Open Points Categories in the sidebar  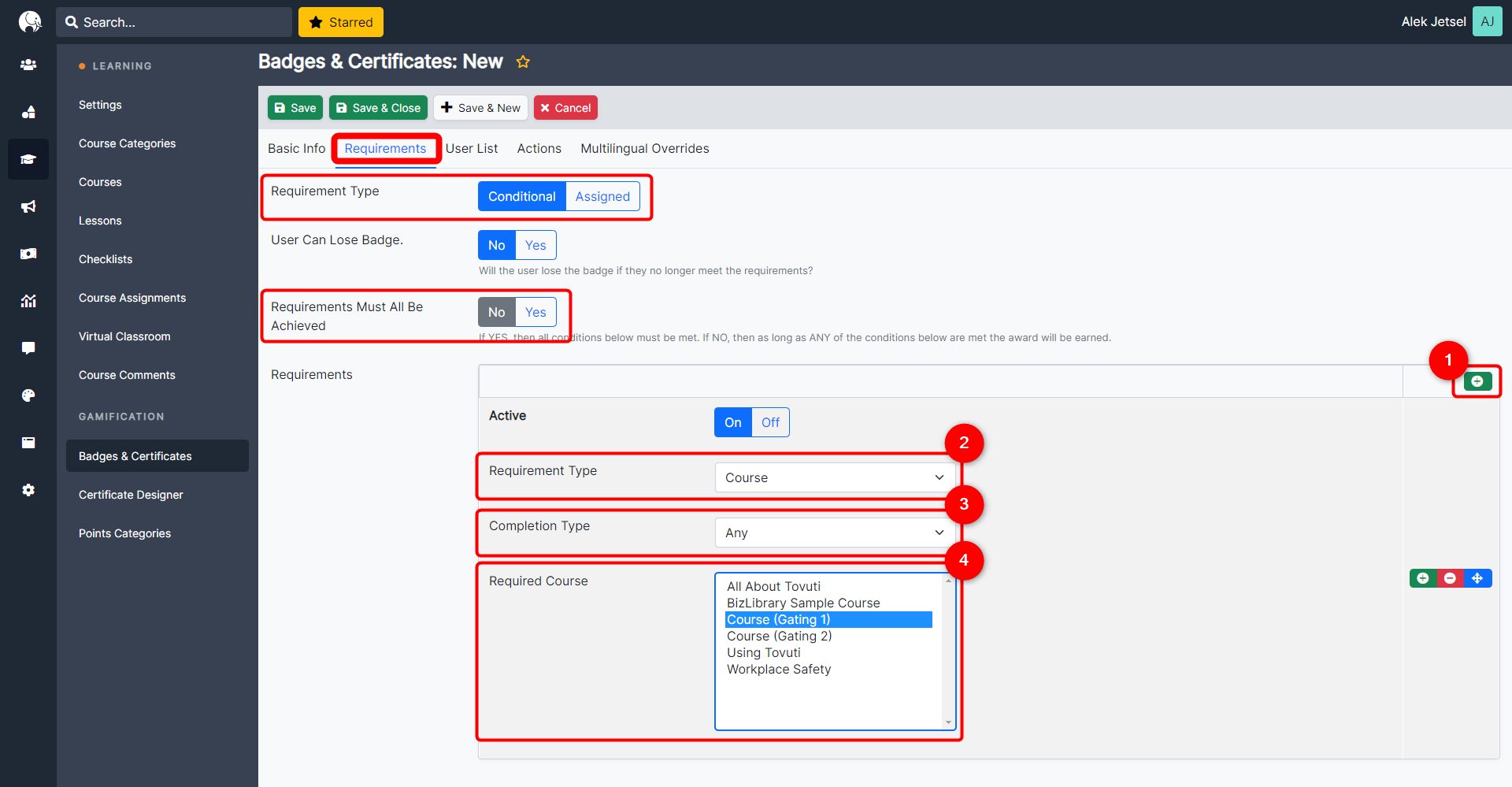click(124, 533)
